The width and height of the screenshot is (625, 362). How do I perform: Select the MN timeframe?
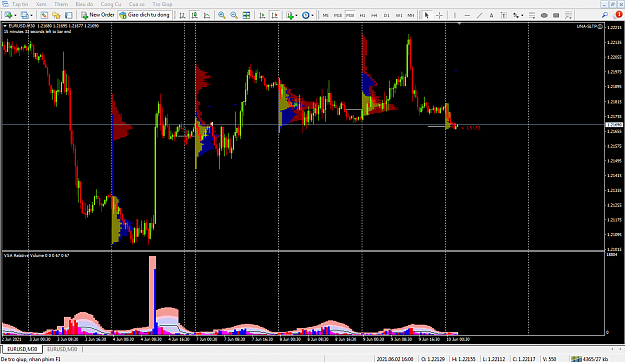[411, 15]
